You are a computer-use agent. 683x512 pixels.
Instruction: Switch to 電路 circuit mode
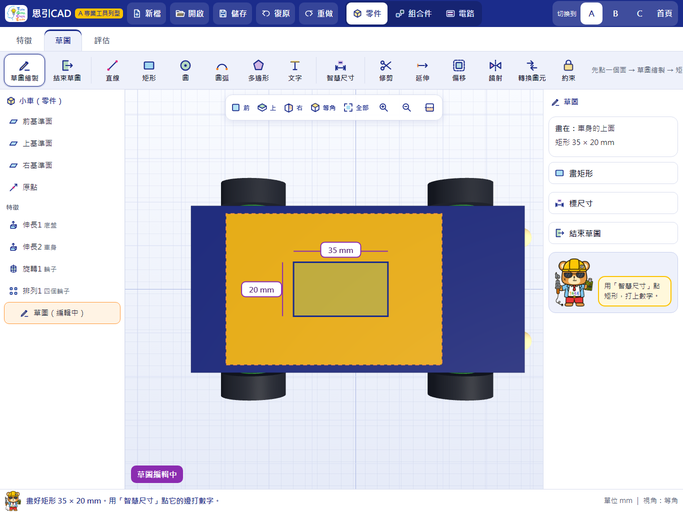pos(460,14)
